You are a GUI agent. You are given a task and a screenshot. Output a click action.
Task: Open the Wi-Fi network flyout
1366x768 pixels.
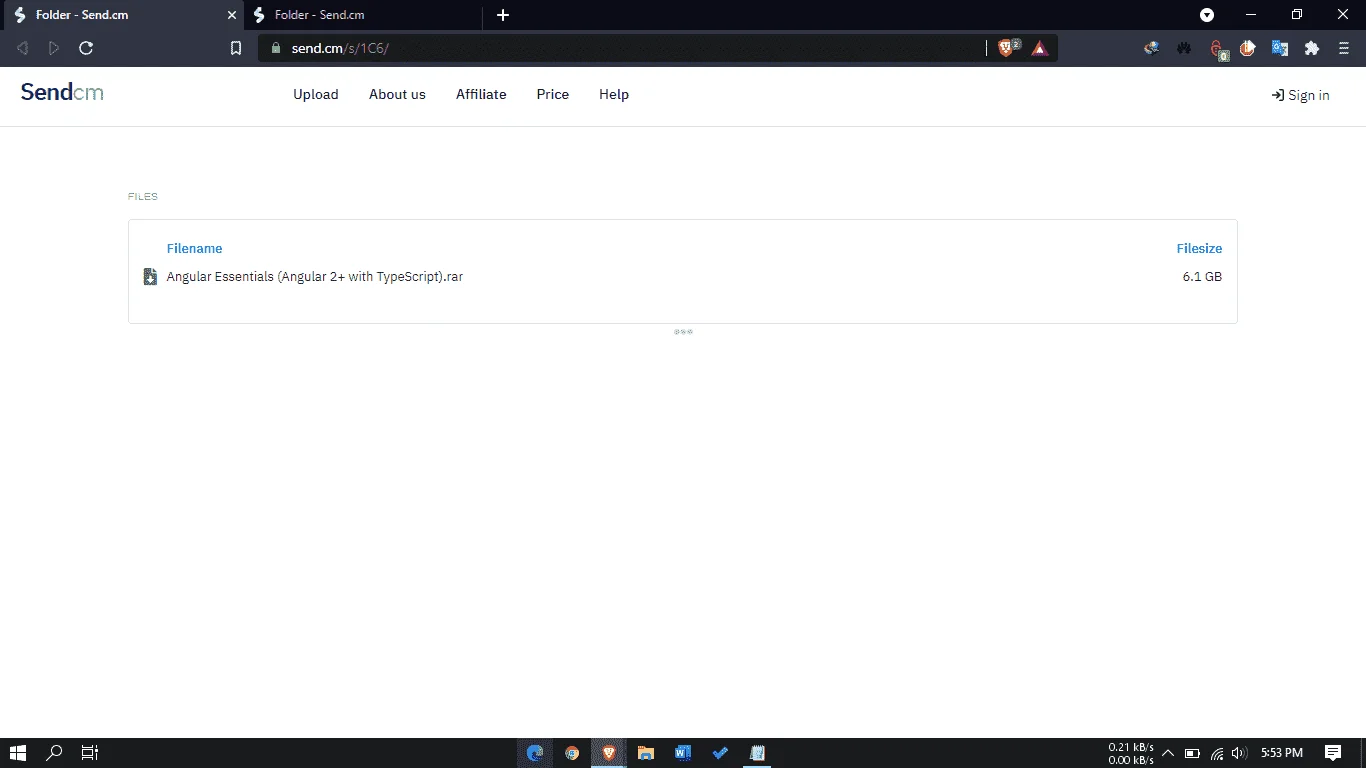(x=1217, y=753)
